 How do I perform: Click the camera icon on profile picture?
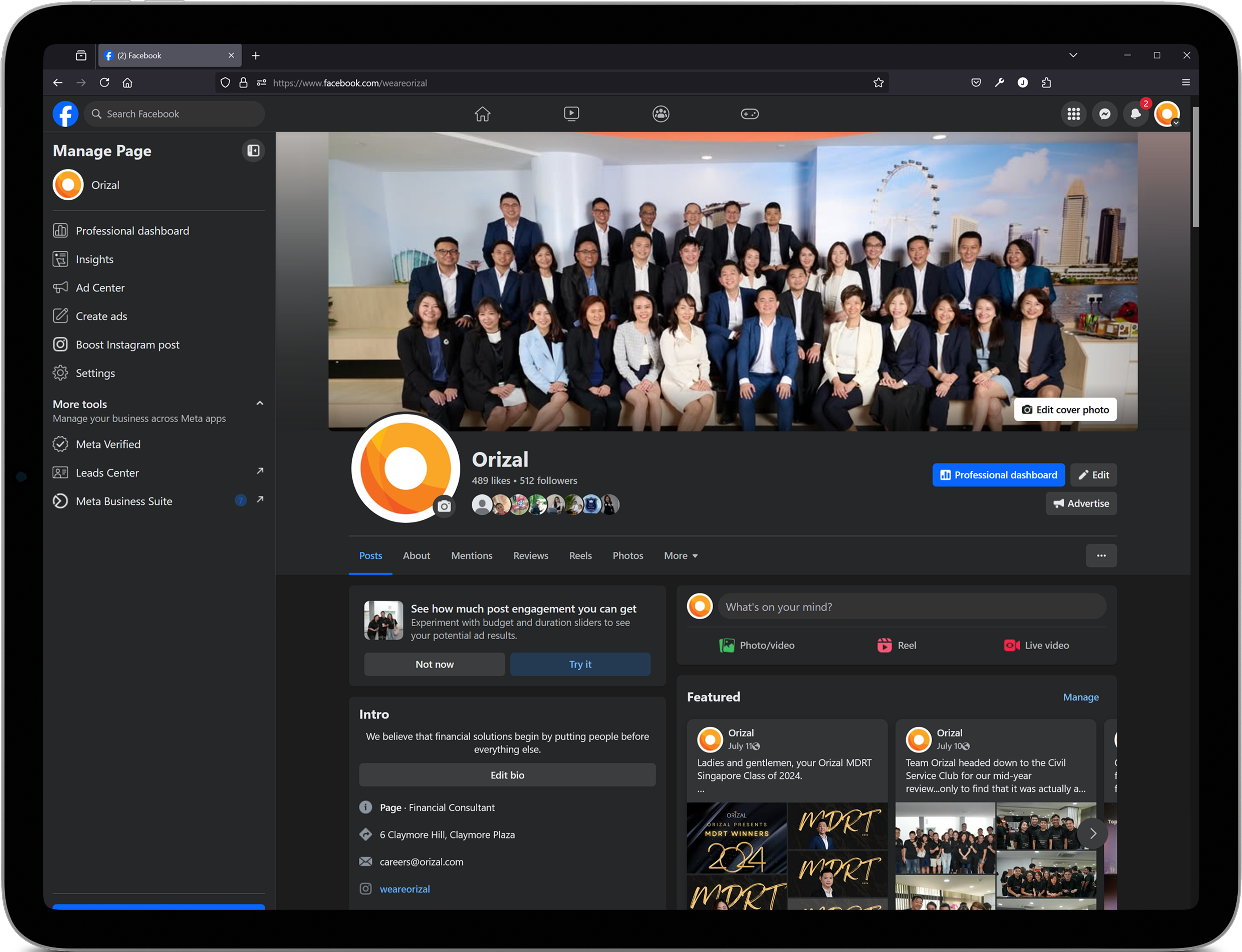444,506
